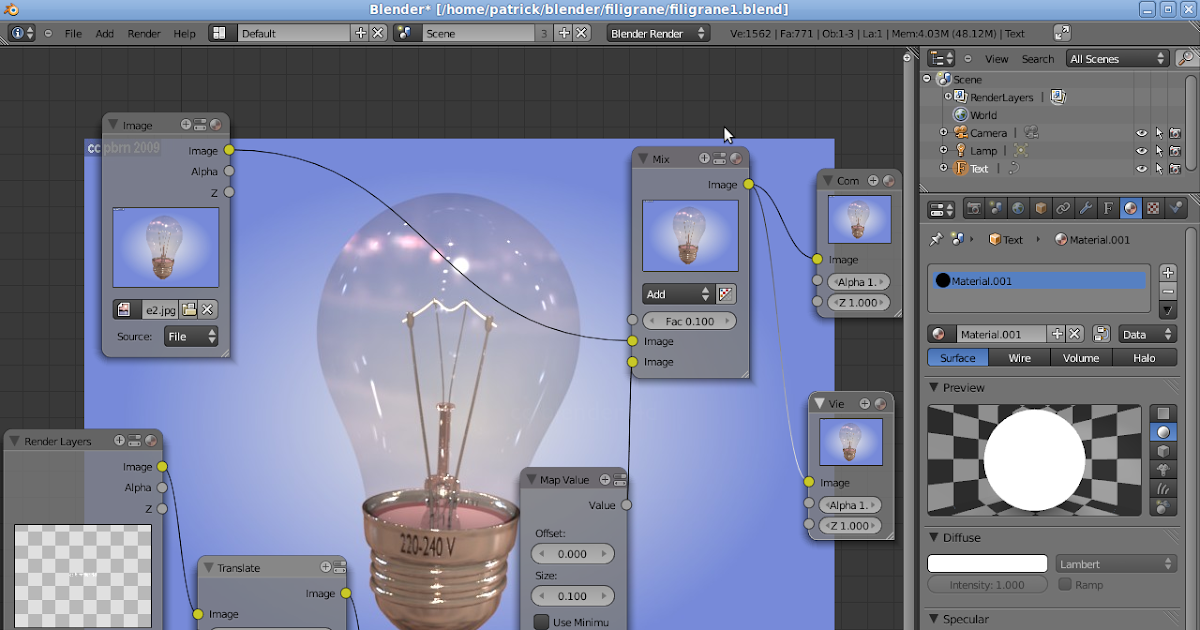
Task: Click the scene browse icon in header
Action: point(406,33)
